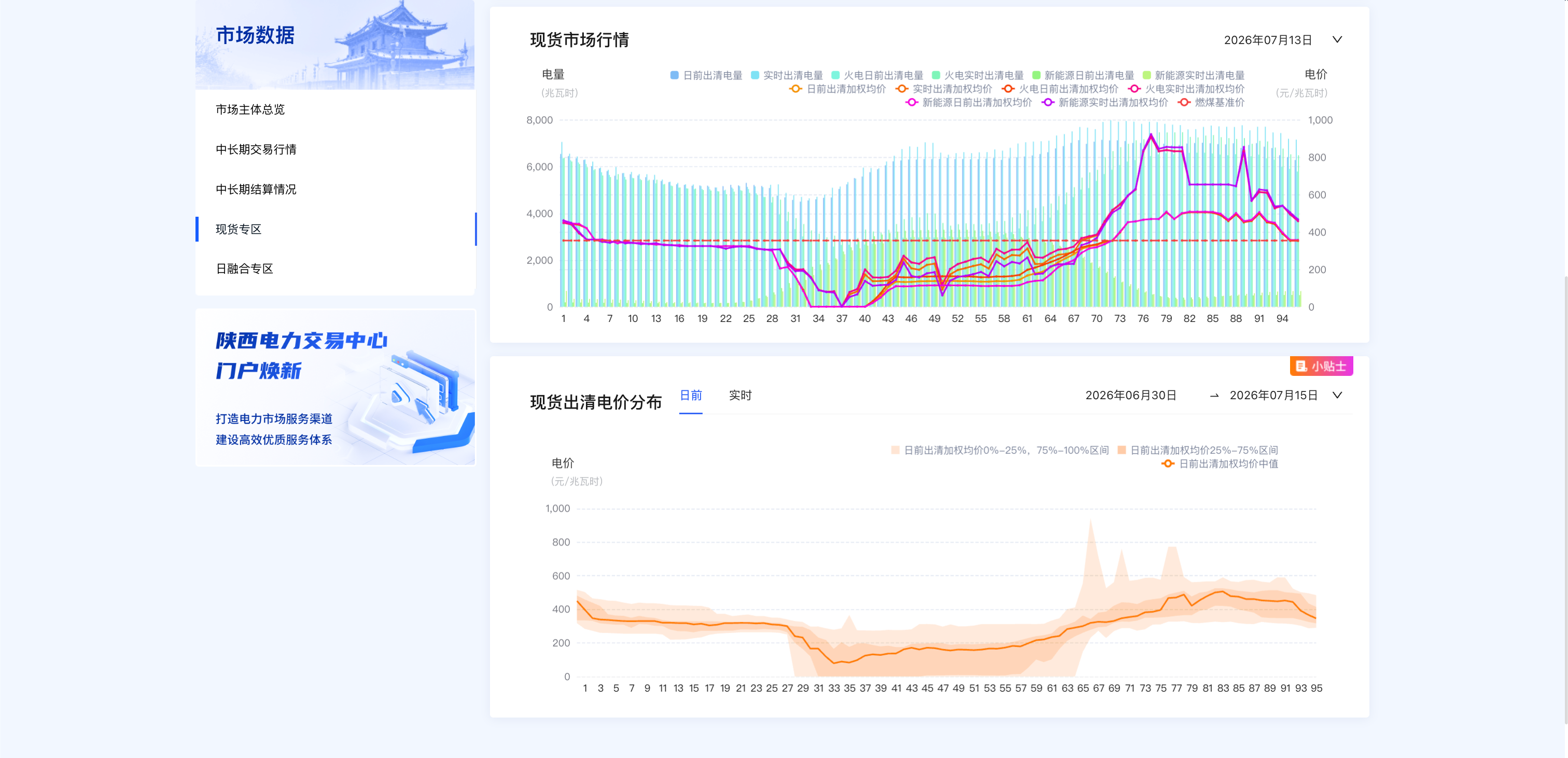Toggle 日前出清电量 legend series
The height and width of the screenshot is (758, 1568).
tap(706, 76)
